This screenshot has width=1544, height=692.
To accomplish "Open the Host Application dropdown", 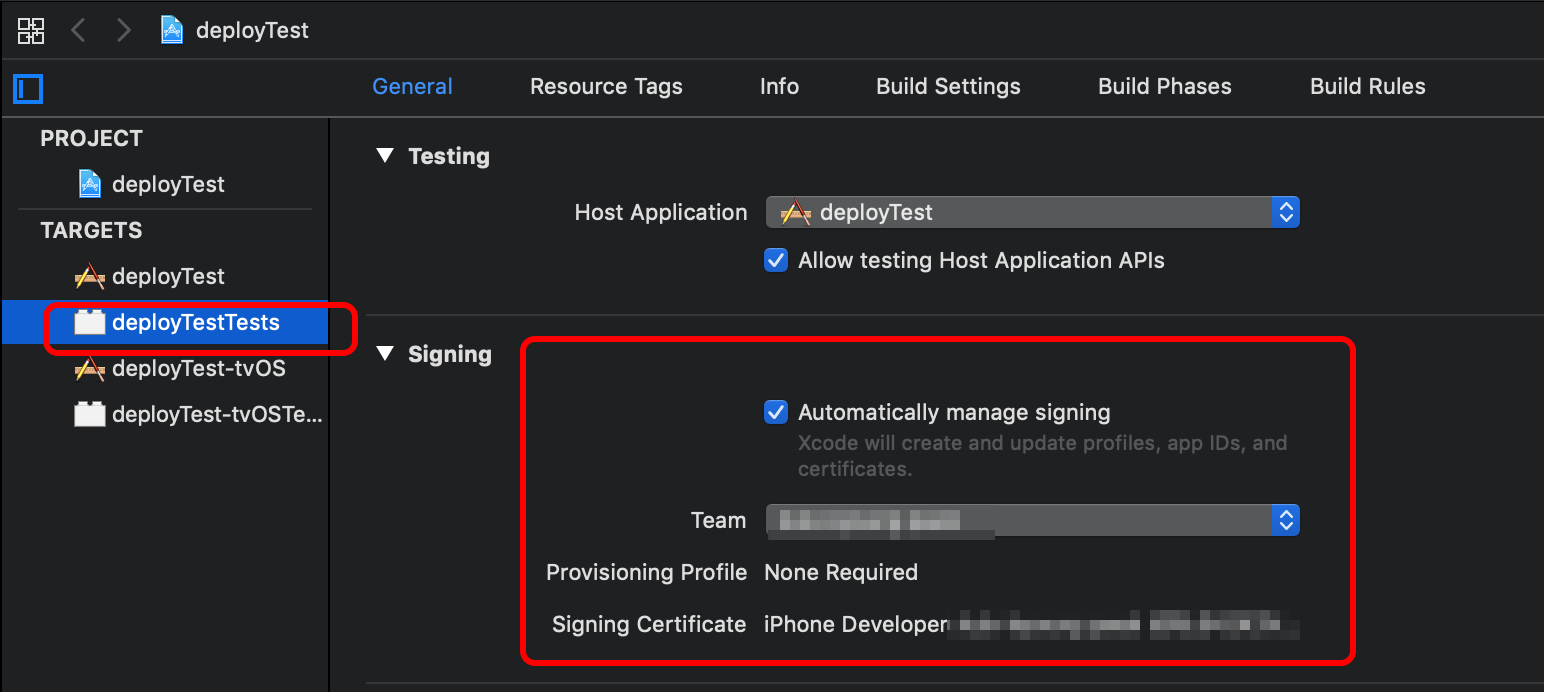I will (1033, 212).
